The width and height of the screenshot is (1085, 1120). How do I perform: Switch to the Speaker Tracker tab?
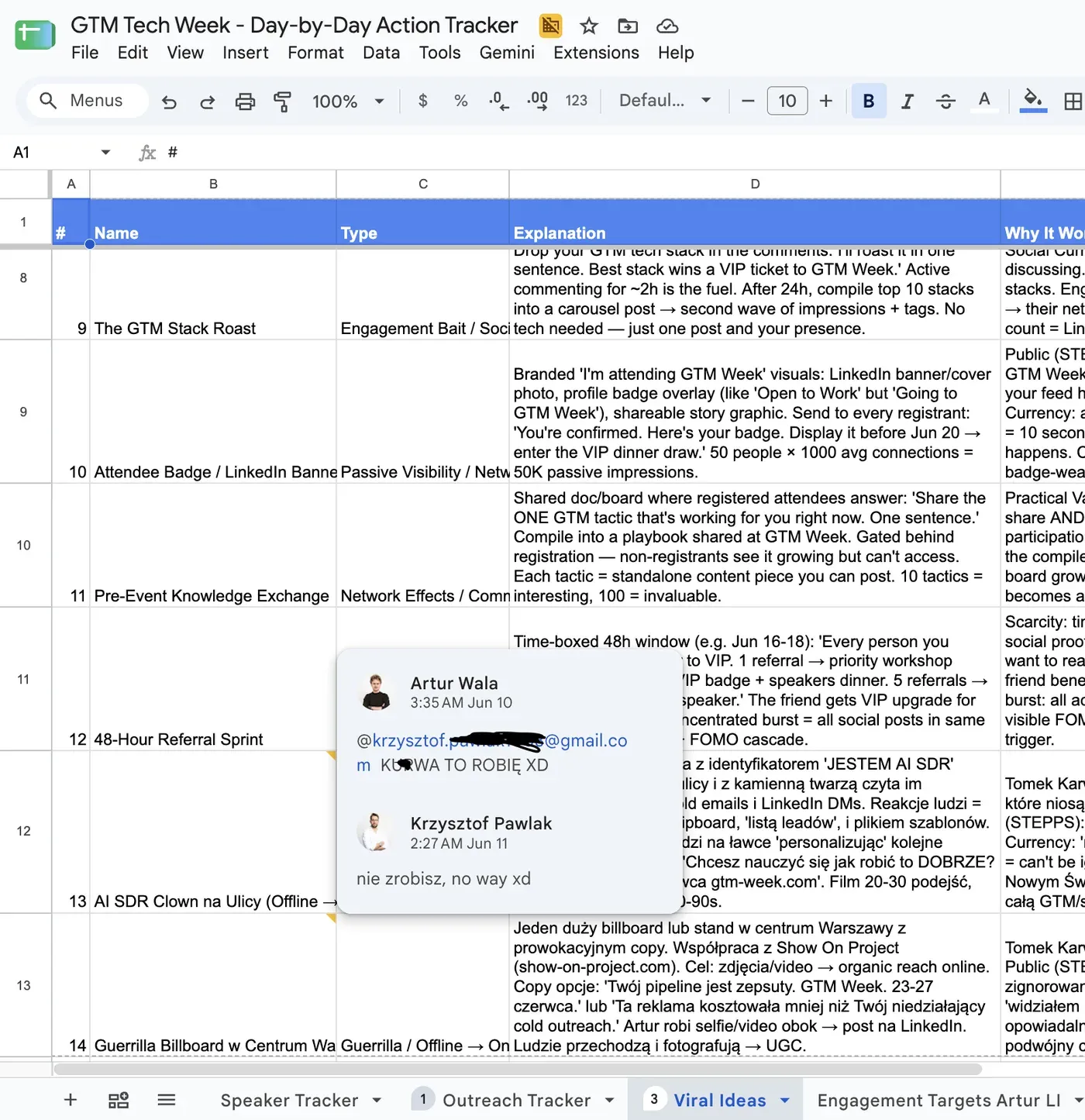click(x=289, y=1101)
